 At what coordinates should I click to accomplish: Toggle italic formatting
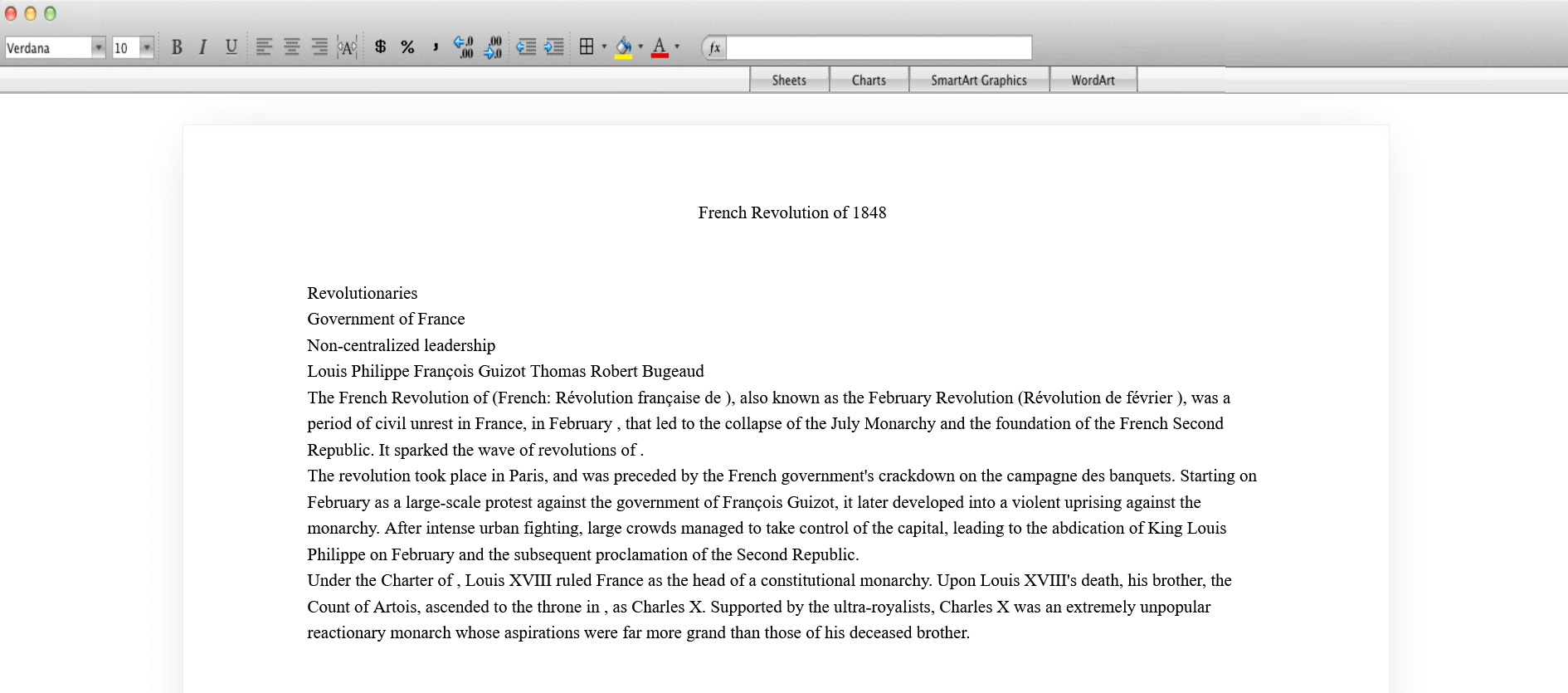(202, 47)
